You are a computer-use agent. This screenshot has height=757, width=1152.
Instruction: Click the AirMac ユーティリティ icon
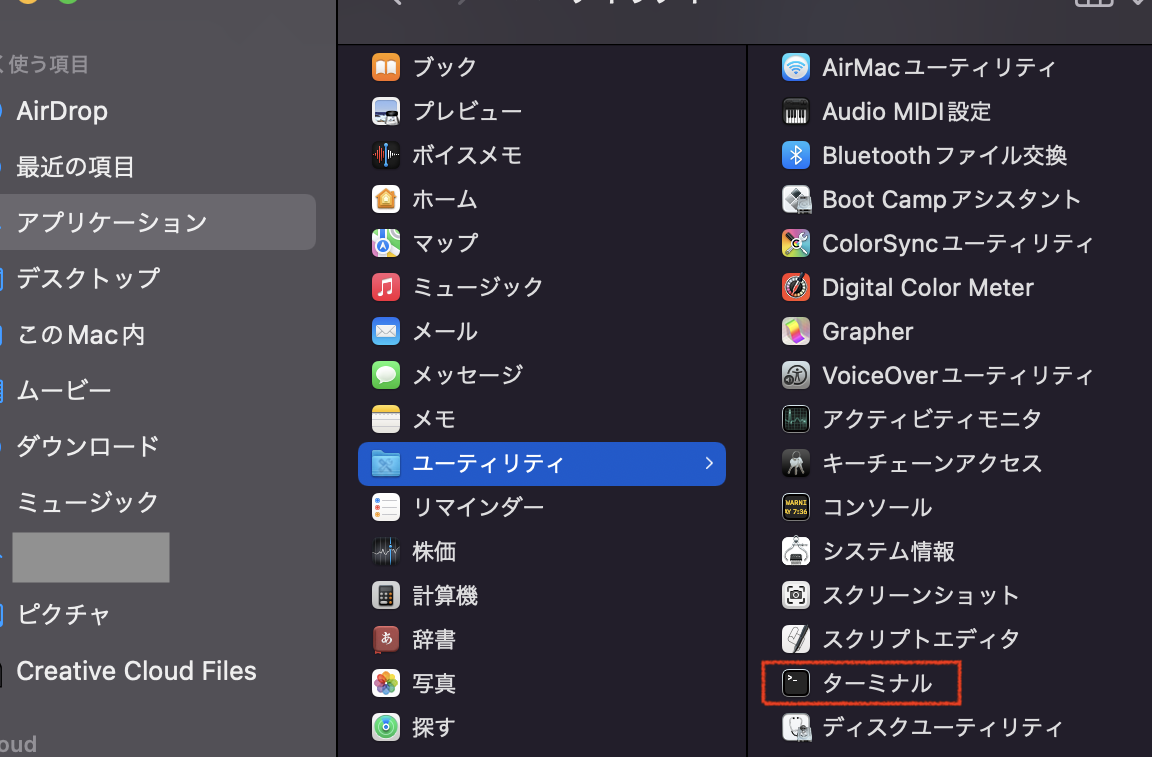[796, 67]
